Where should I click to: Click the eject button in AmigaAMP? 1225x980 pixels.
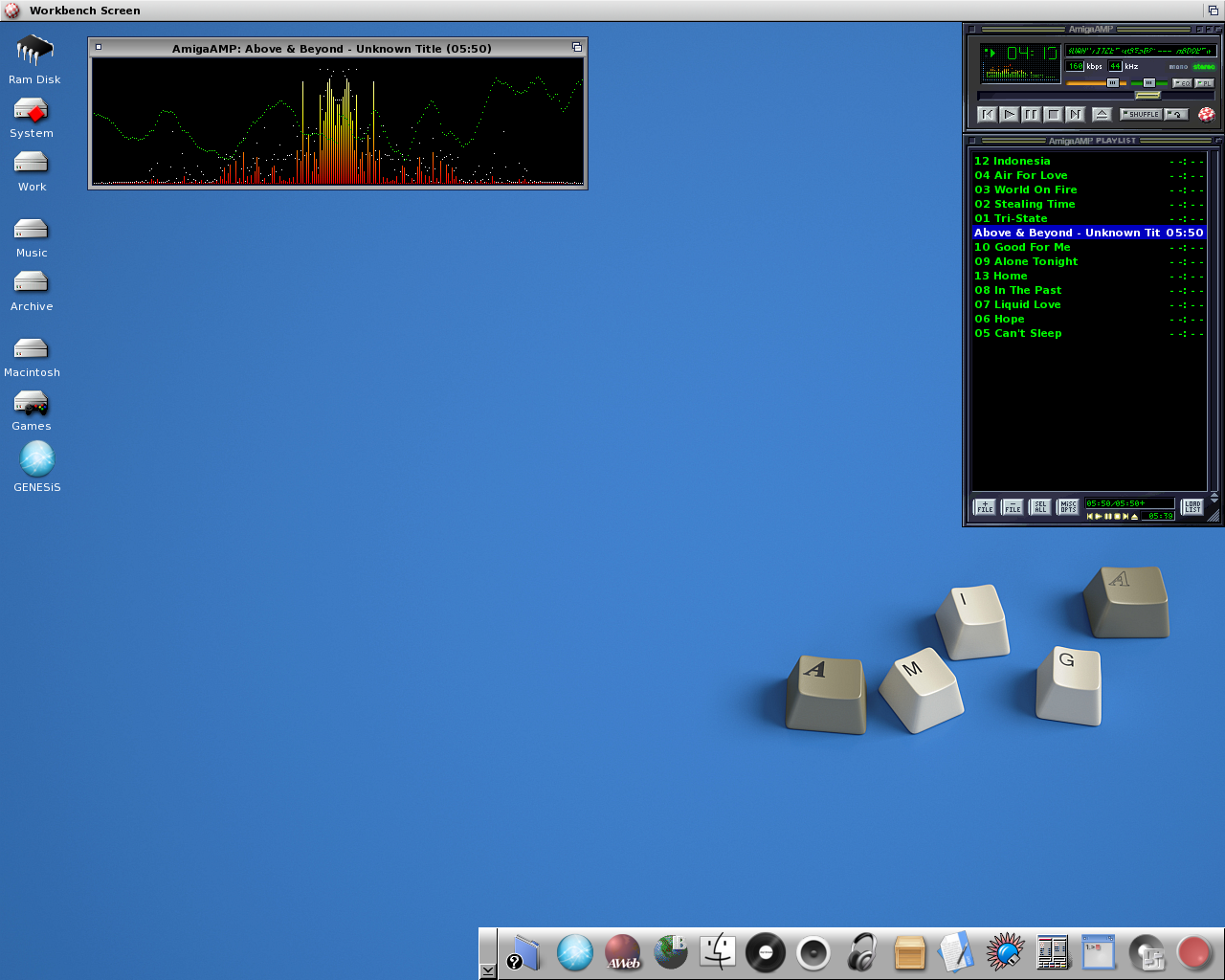1102,115
